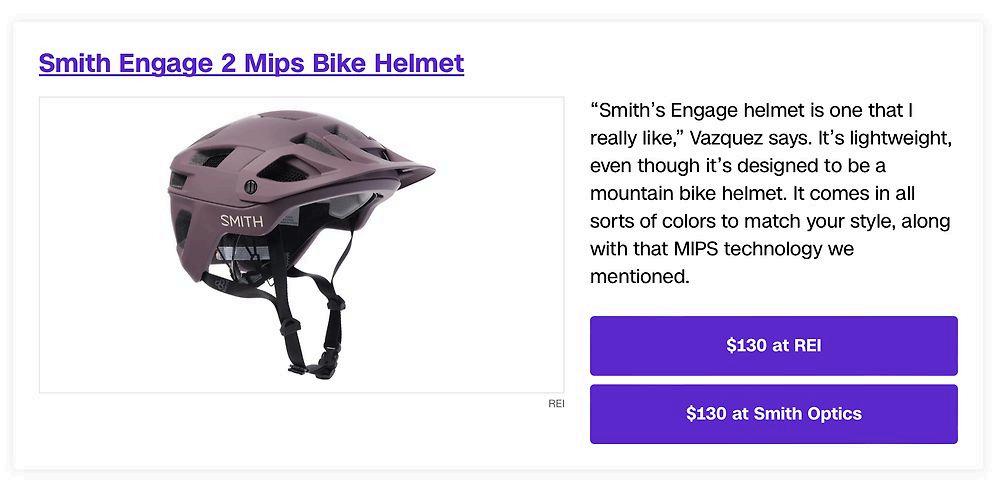This screenshot has width=1000, height=484.
Task: Click the round black badge on the helmet side
Action: pyautogui.click(x=251, y=187)
